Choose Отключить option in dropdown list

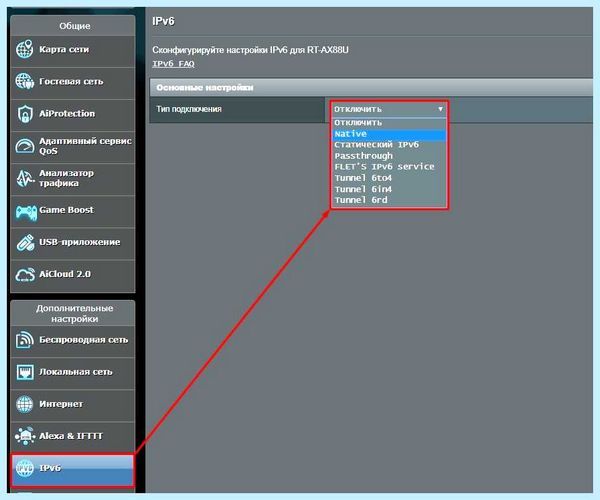[389, 123]
